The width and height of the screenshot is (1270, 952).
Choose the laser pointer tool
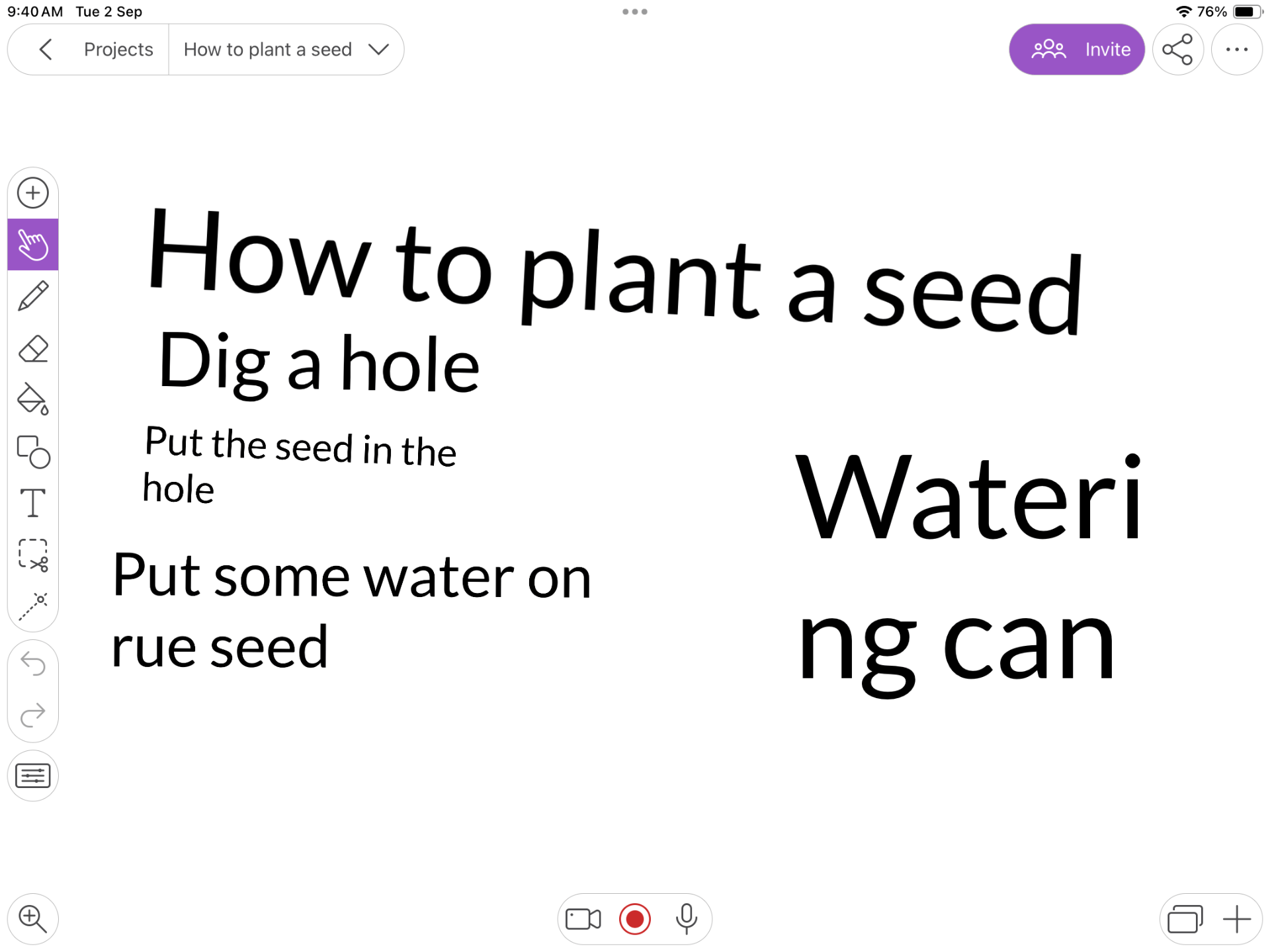(x=33, y=606)
